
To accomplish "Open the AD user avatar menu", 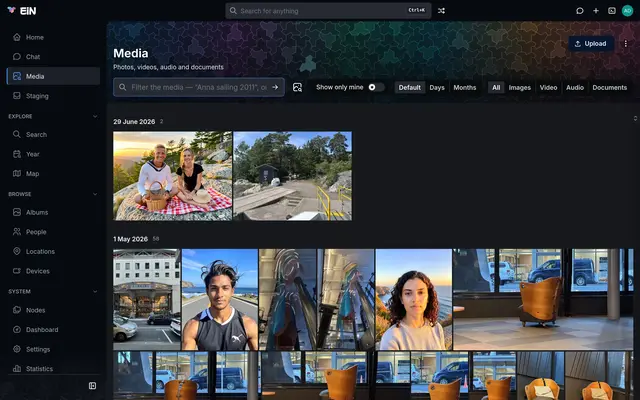I will tap(627, 11).
